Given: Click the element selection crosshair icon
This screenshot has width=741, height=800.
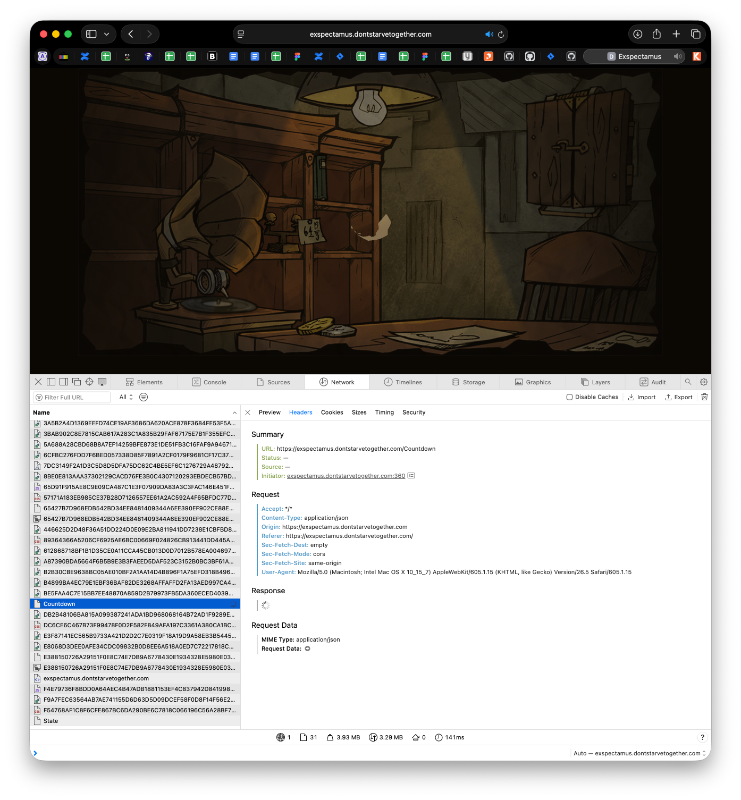Looking at the screenshot, I should tap(89, 382).
